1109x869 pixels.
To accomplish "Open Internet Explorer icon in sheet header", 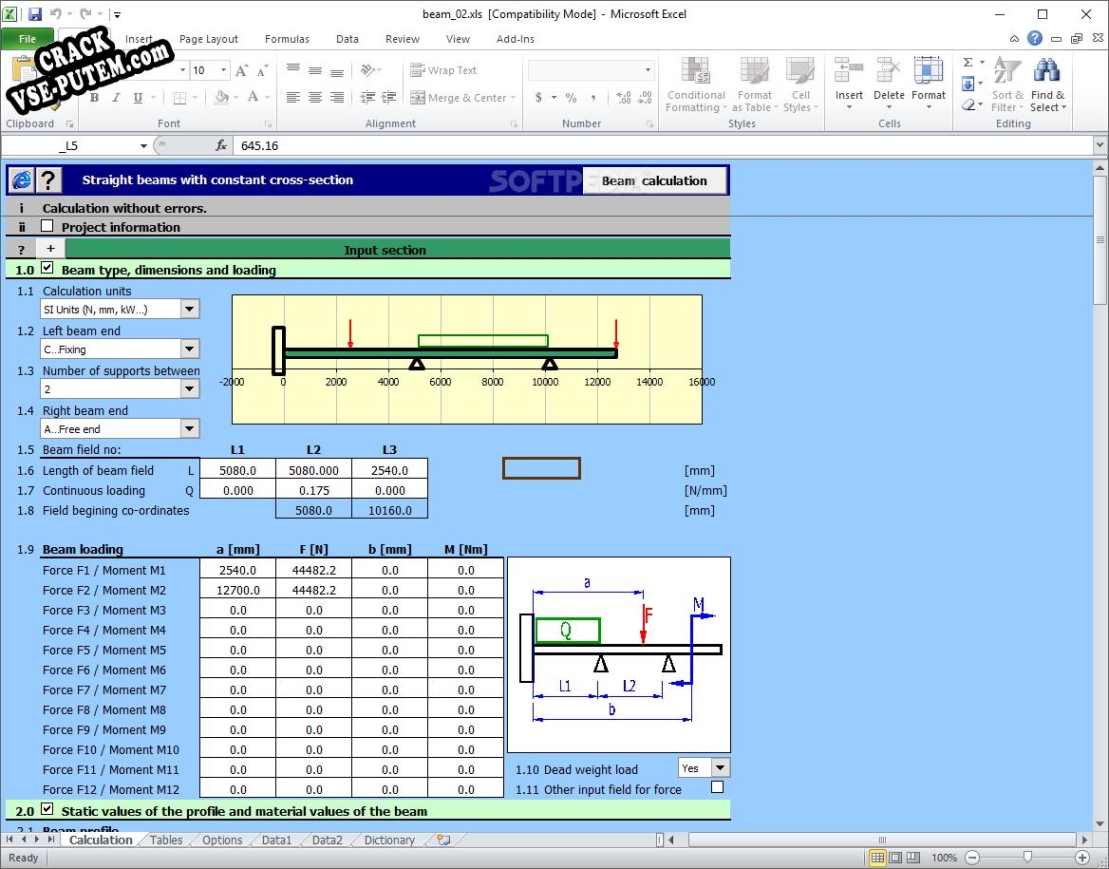I will [x=21, y=180].
